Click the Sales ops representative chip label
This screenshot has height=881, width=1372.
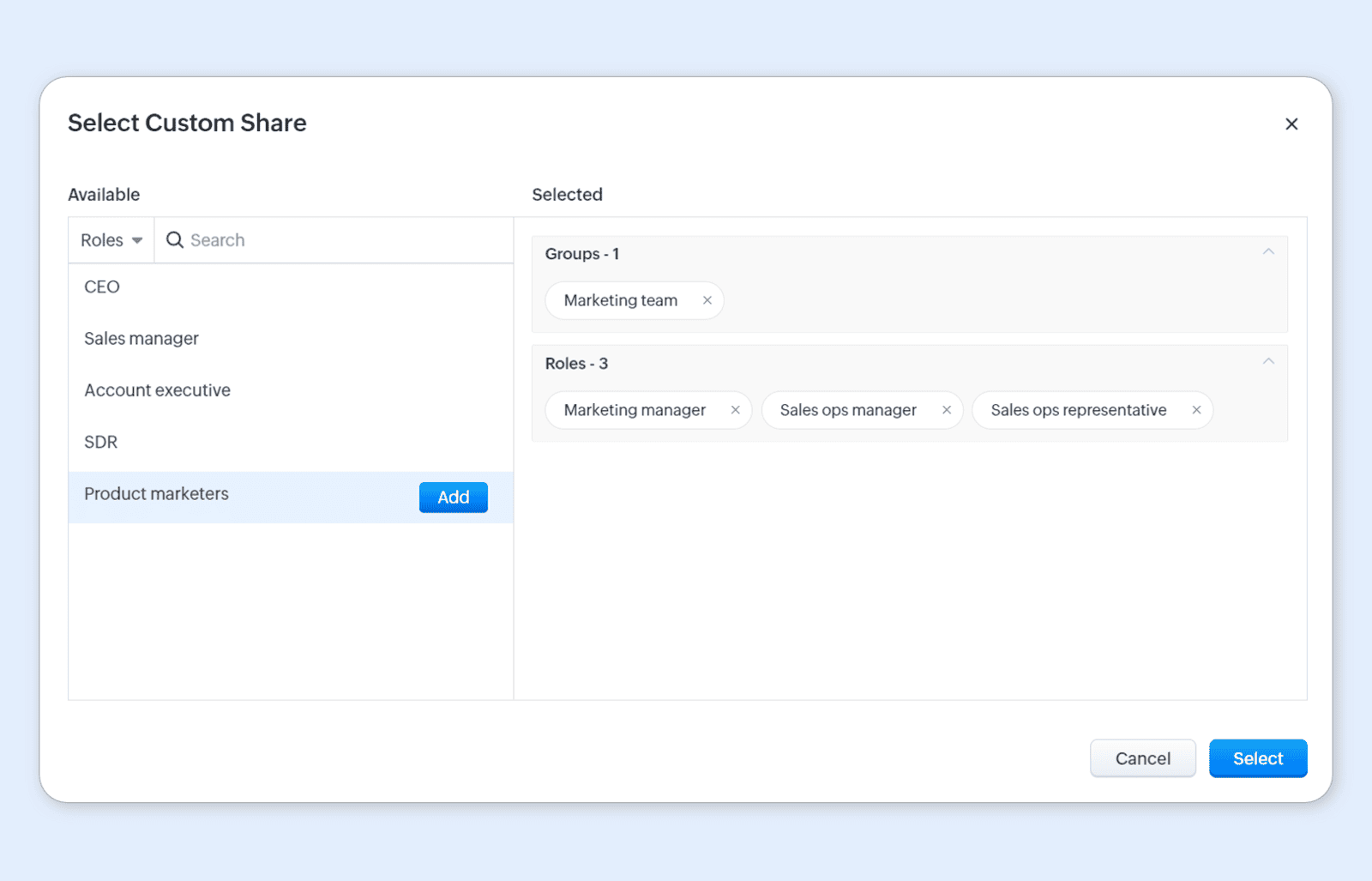1079,410
